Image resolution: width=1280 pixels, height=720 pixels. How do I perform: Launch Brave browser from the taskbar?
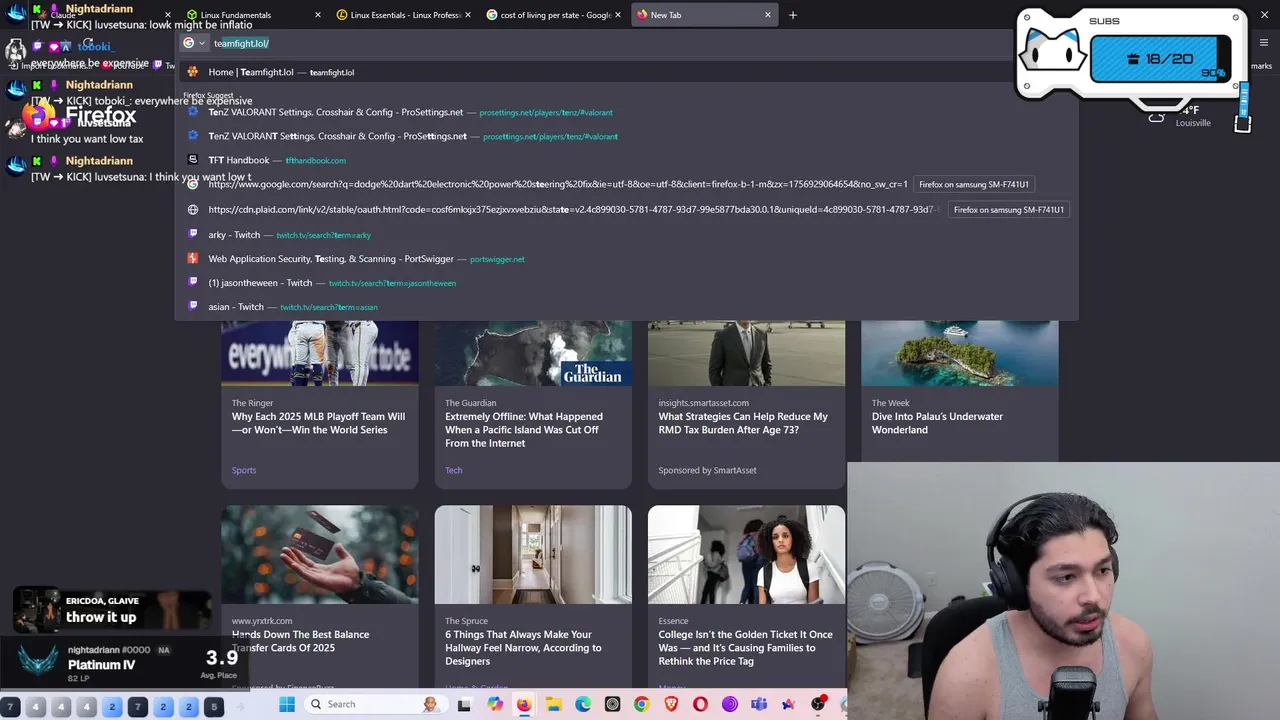coord(671,704)
